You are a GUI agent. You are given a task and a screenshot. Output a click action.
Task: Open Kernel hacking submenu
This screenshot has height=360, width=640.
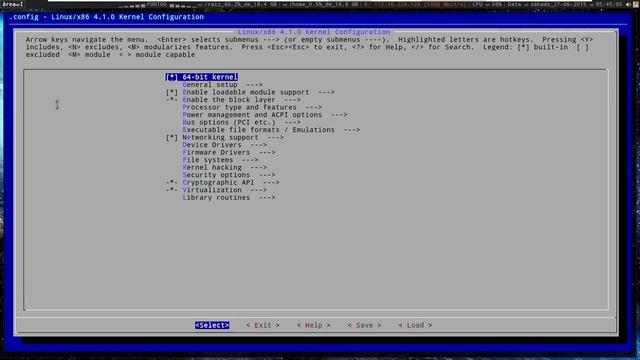pos(224,167)
